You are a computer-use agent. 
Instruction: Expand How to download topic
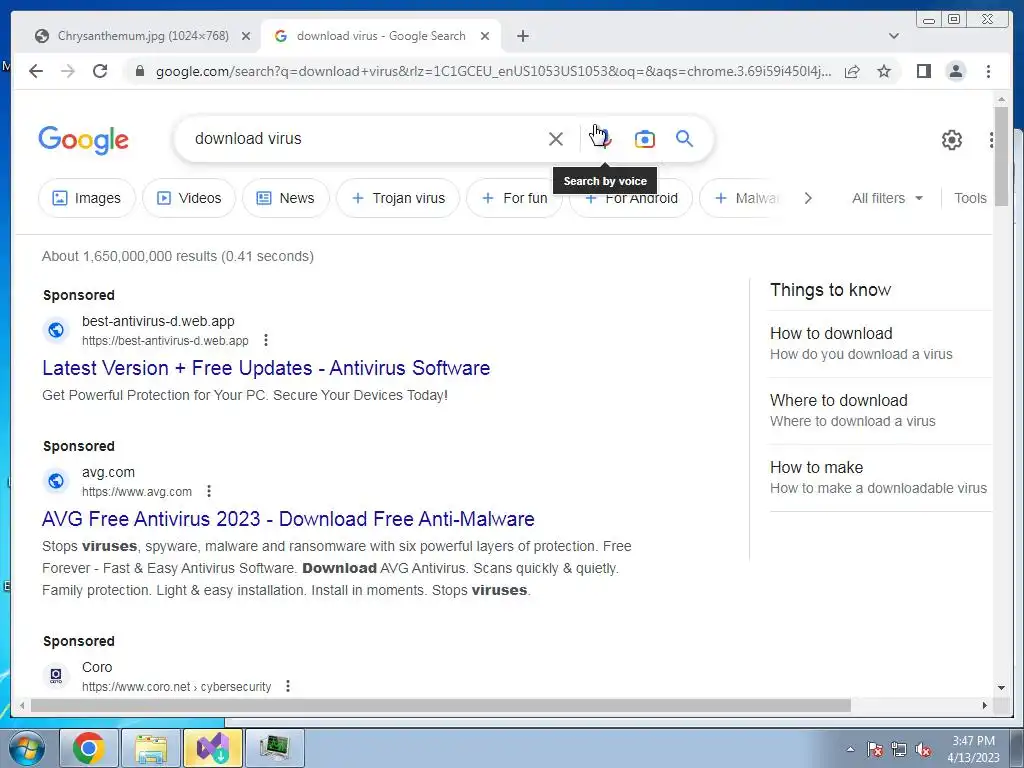pyautogui.click(x=880, y=344)
